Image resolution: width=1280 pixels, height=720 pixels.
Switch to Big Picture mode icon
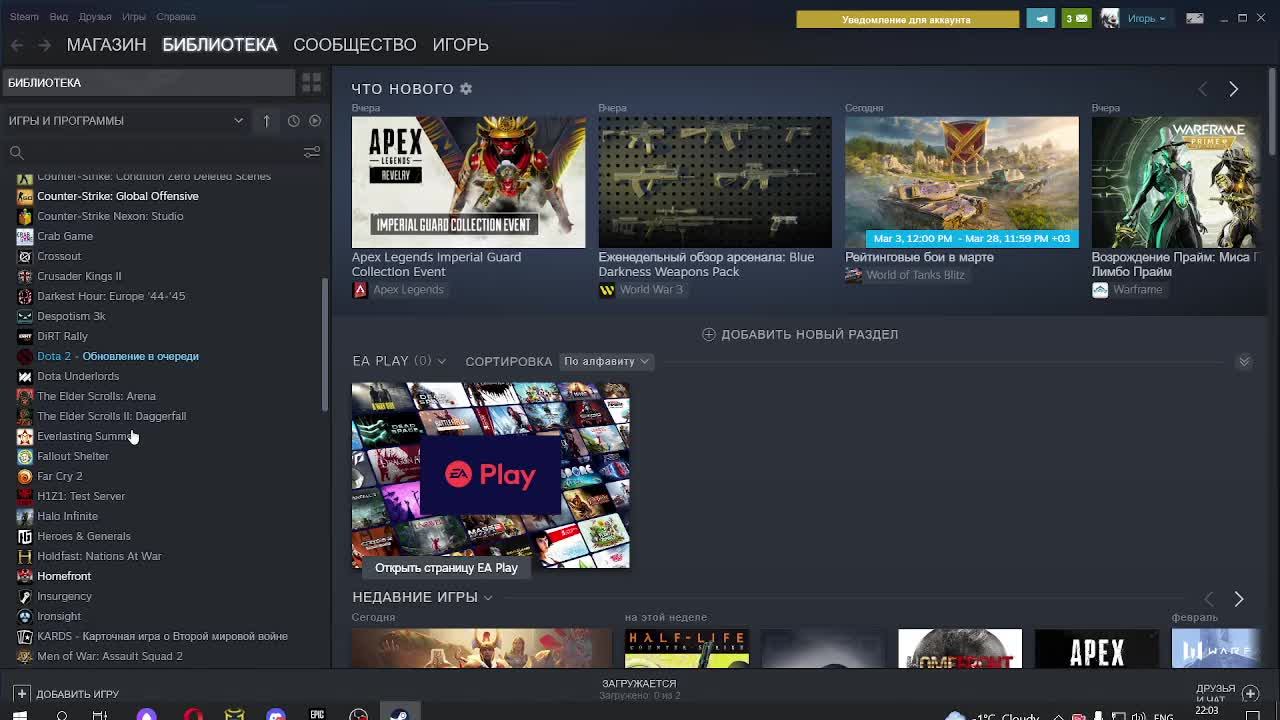coord(1195,17)
